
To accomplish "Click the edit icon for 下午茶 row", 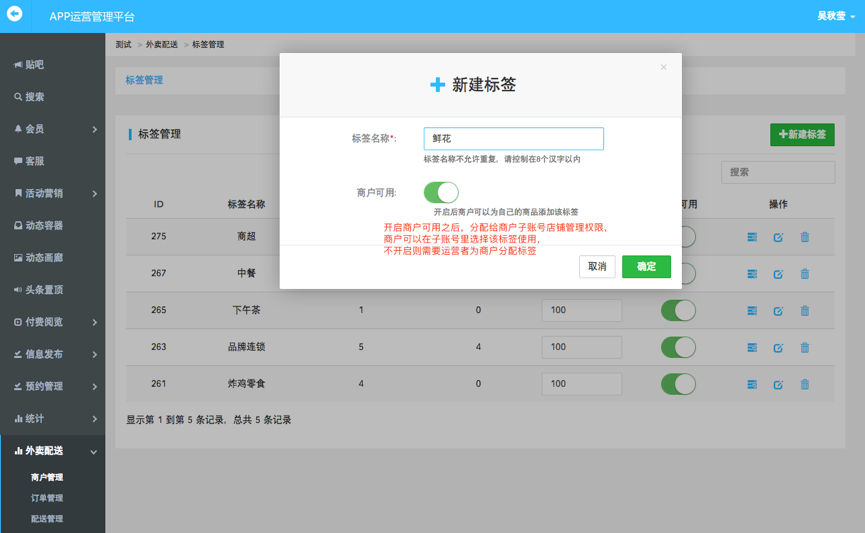I will pyautogui.click(x=778, y=311).
